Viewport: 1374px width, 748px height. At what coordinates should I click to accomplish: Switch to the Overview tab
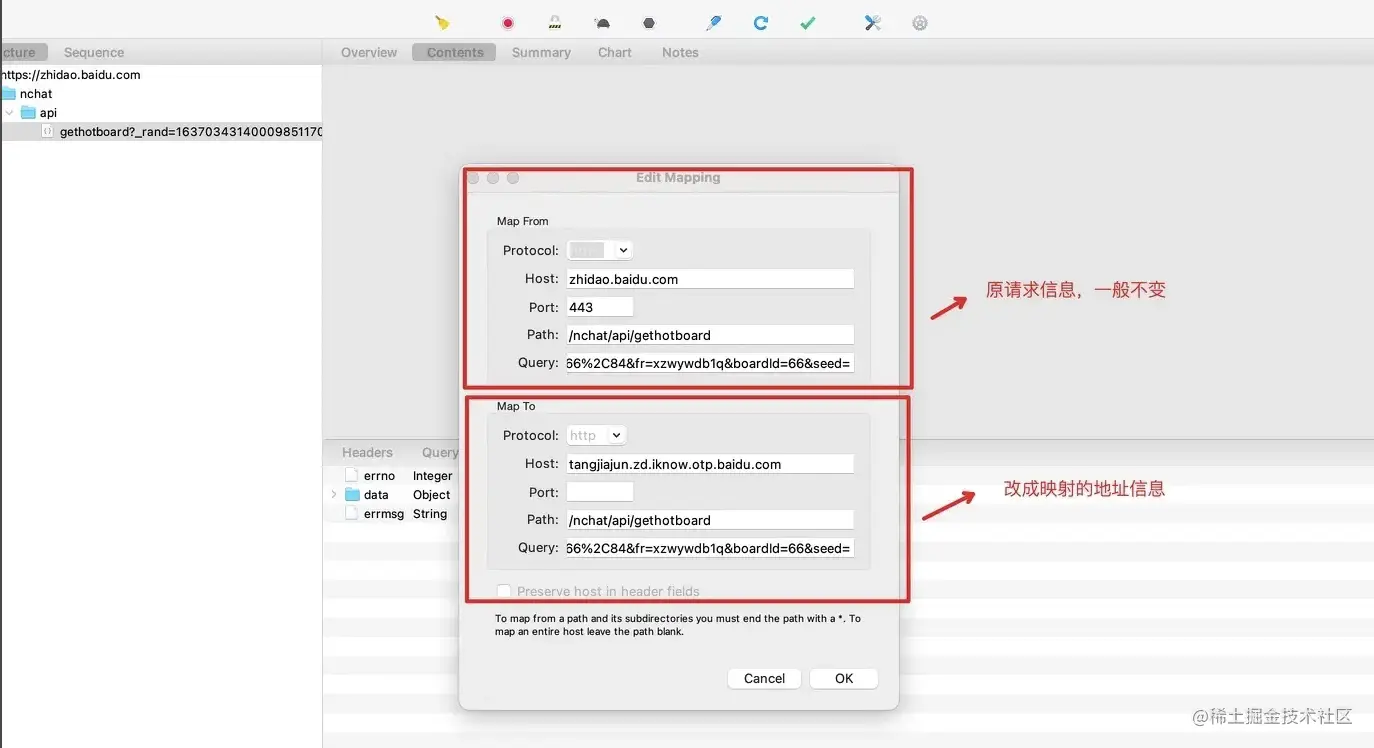[x=369, y=52]
